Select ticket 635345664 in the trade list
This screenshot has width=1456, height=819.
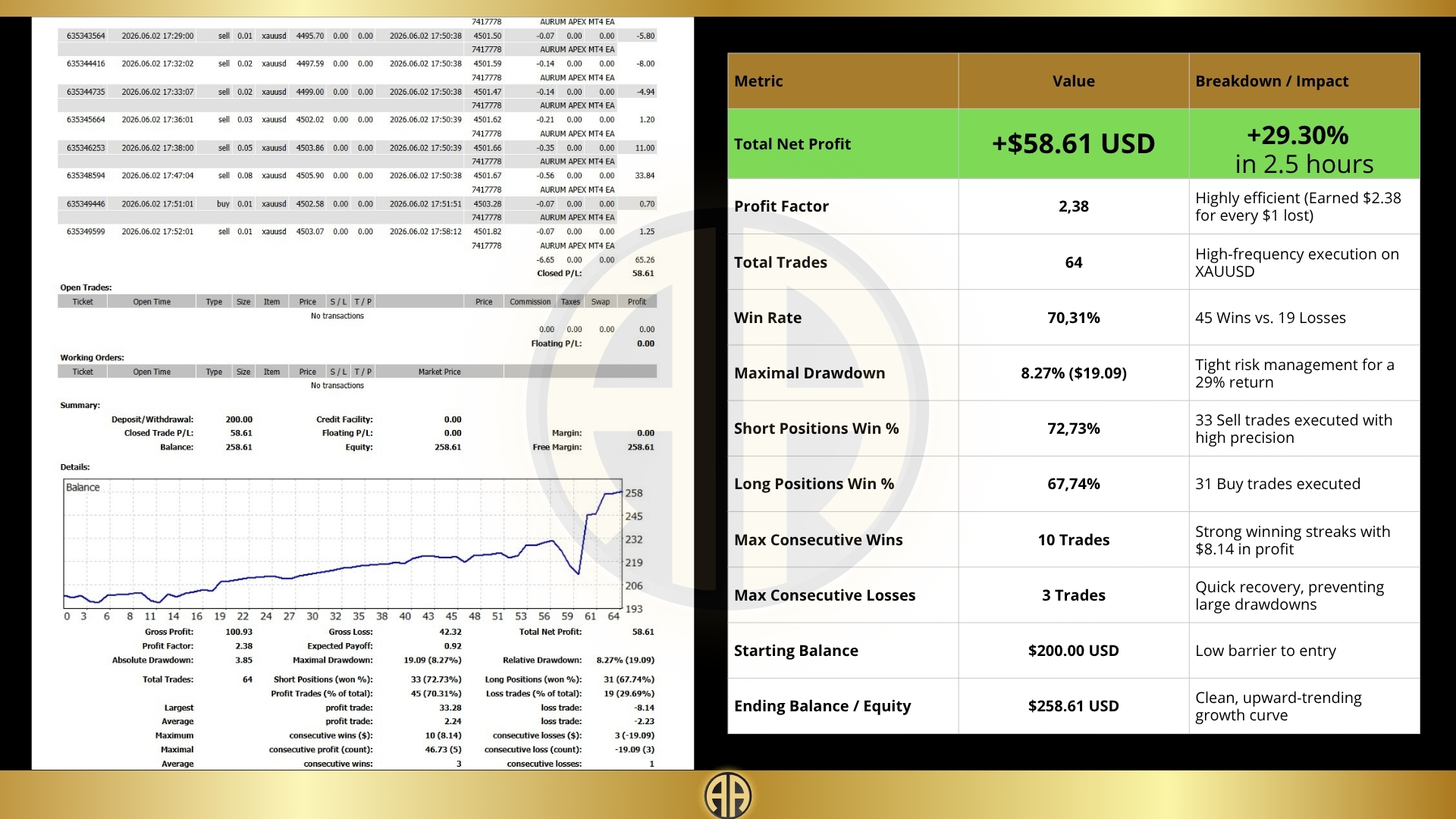tap(86, 120)
